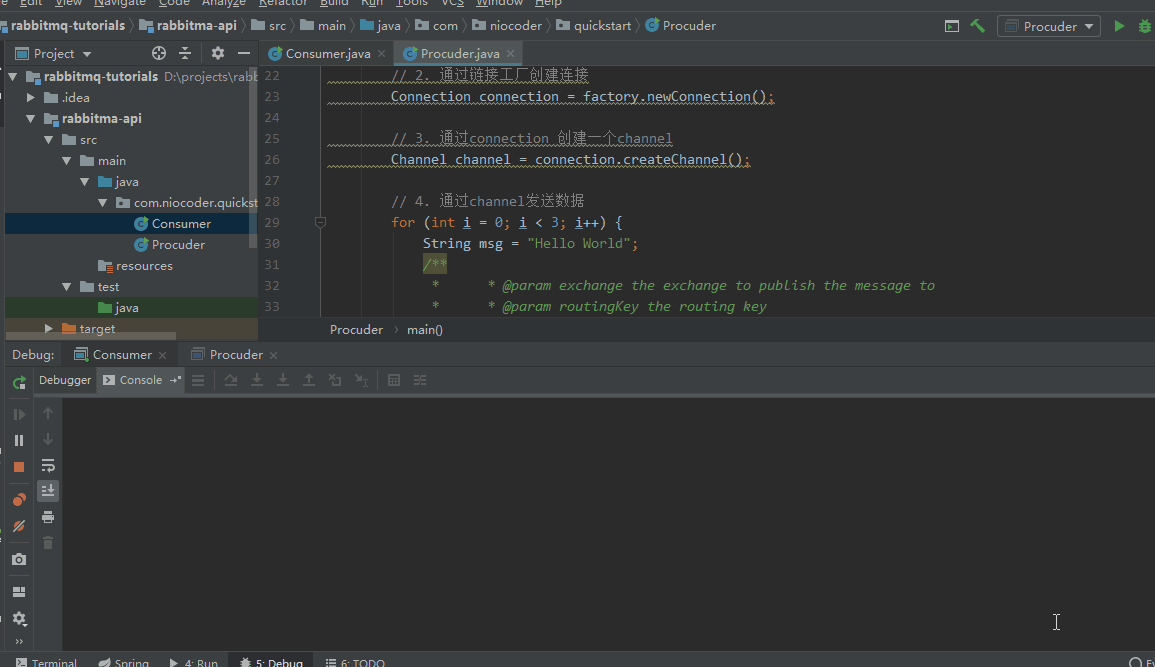Click the green hammer Build icon

pyautogui.click(x=978, y=26)
